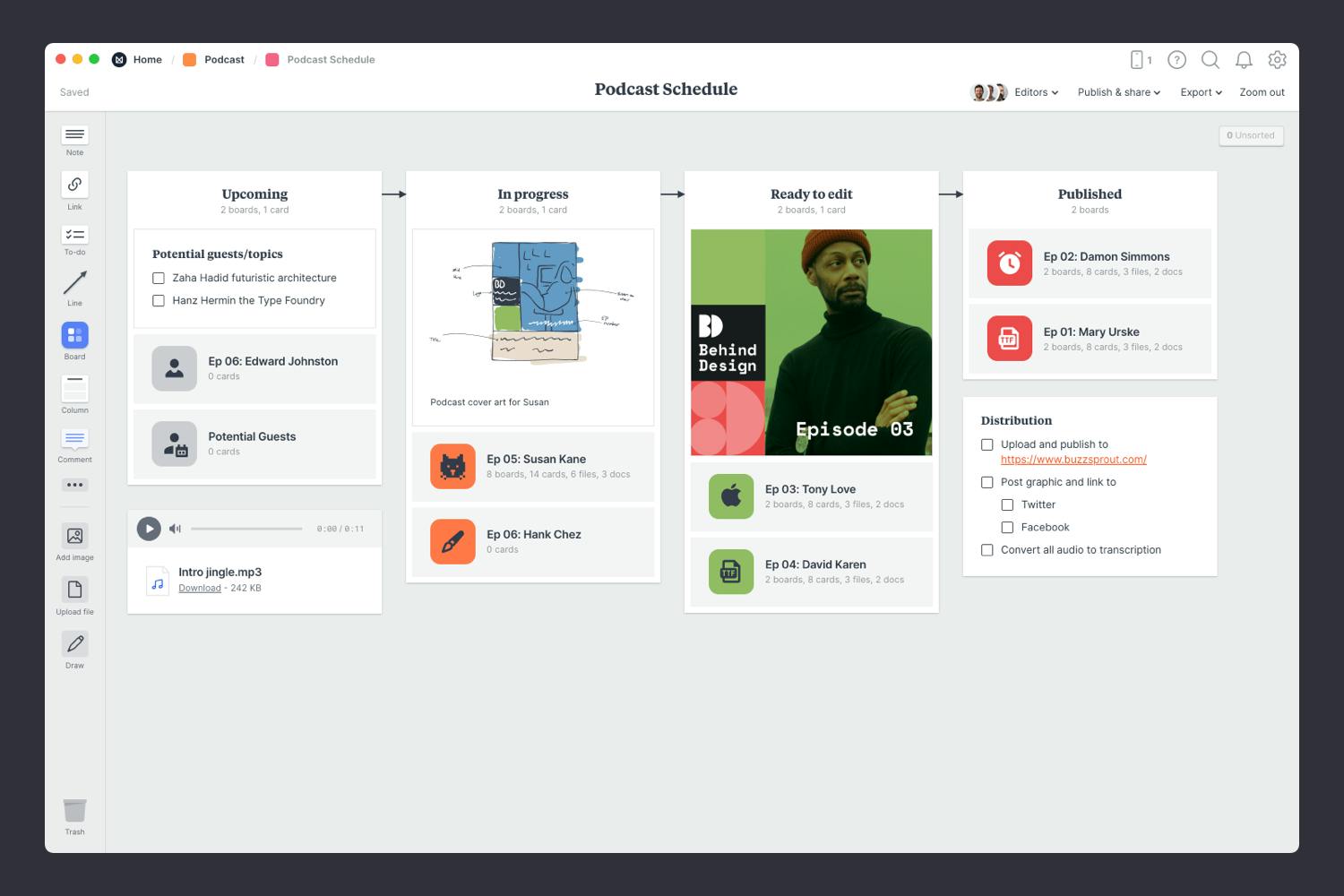
Task: Tick the Twitter checkbox
Action: pyautogui.click(x=1007, y=505)
